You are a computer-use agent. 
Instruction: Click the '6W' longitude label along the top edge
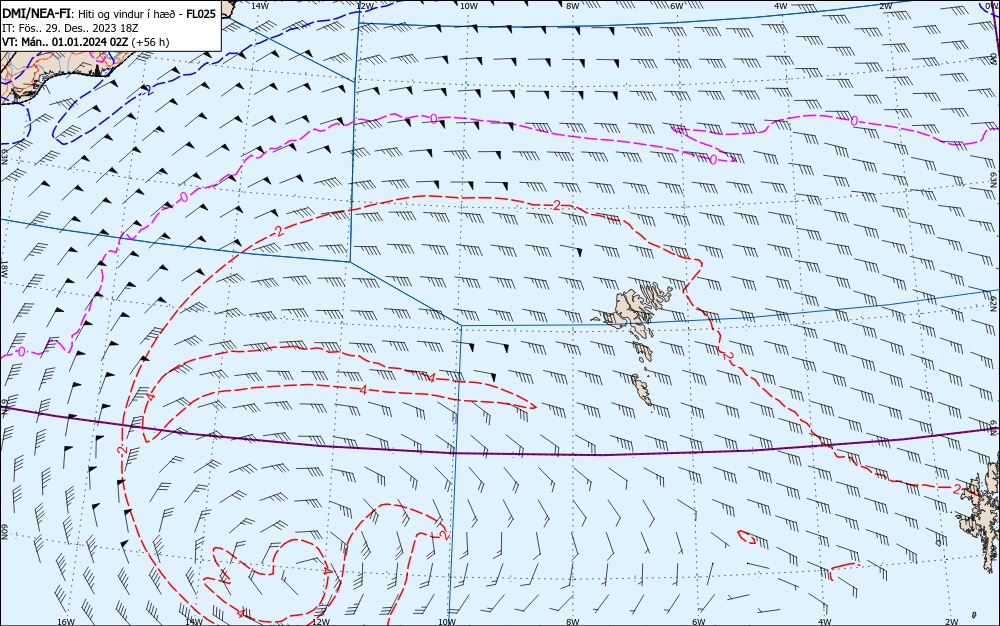pos(676,6)
